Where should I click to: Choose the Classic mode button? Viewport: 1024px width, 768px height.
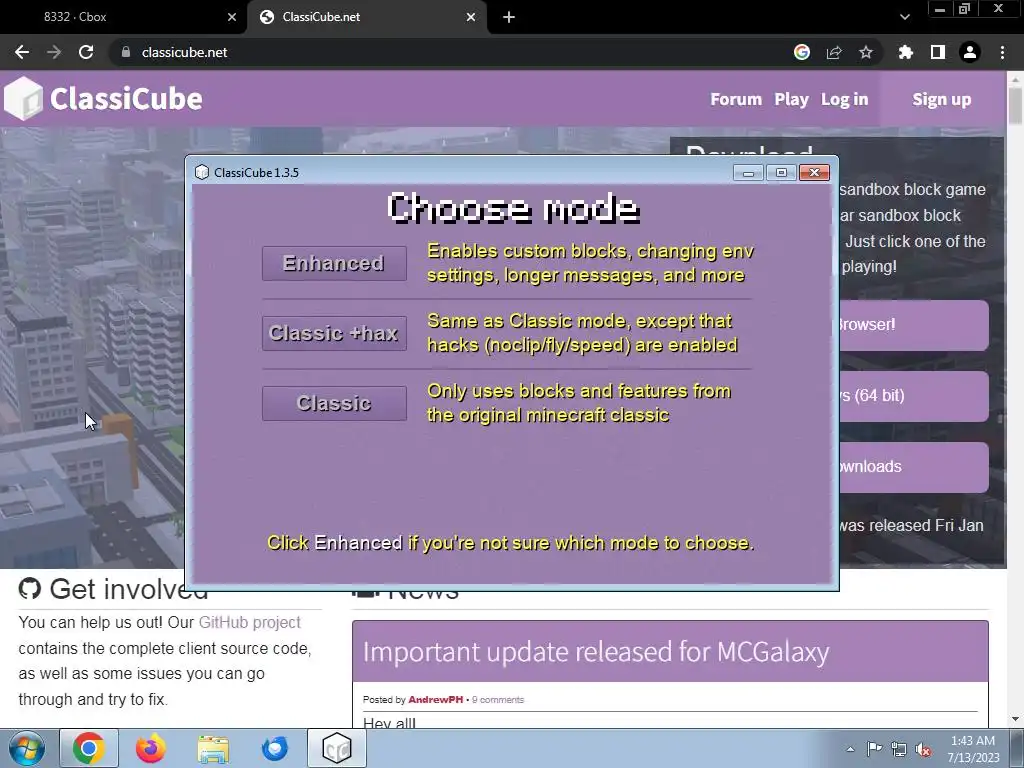pos(334,403)
